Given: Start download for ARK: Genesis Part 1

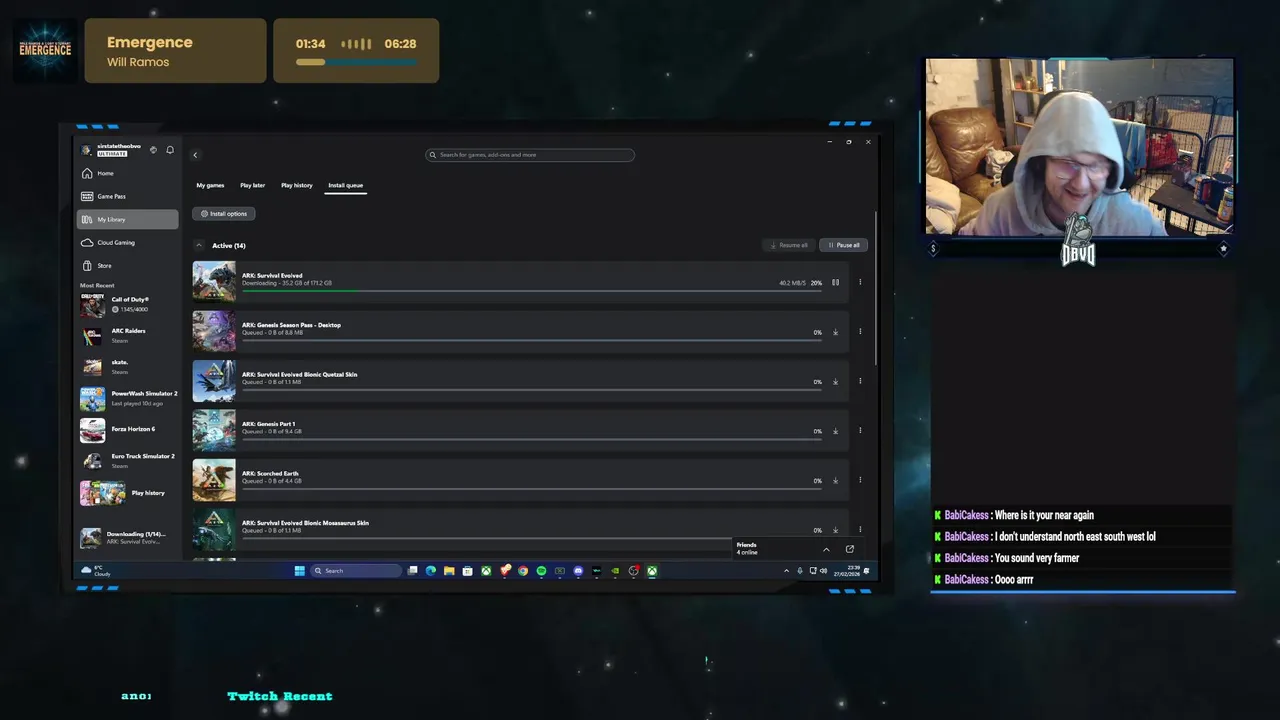Looking at the screenshot, I should click(836, 431).
